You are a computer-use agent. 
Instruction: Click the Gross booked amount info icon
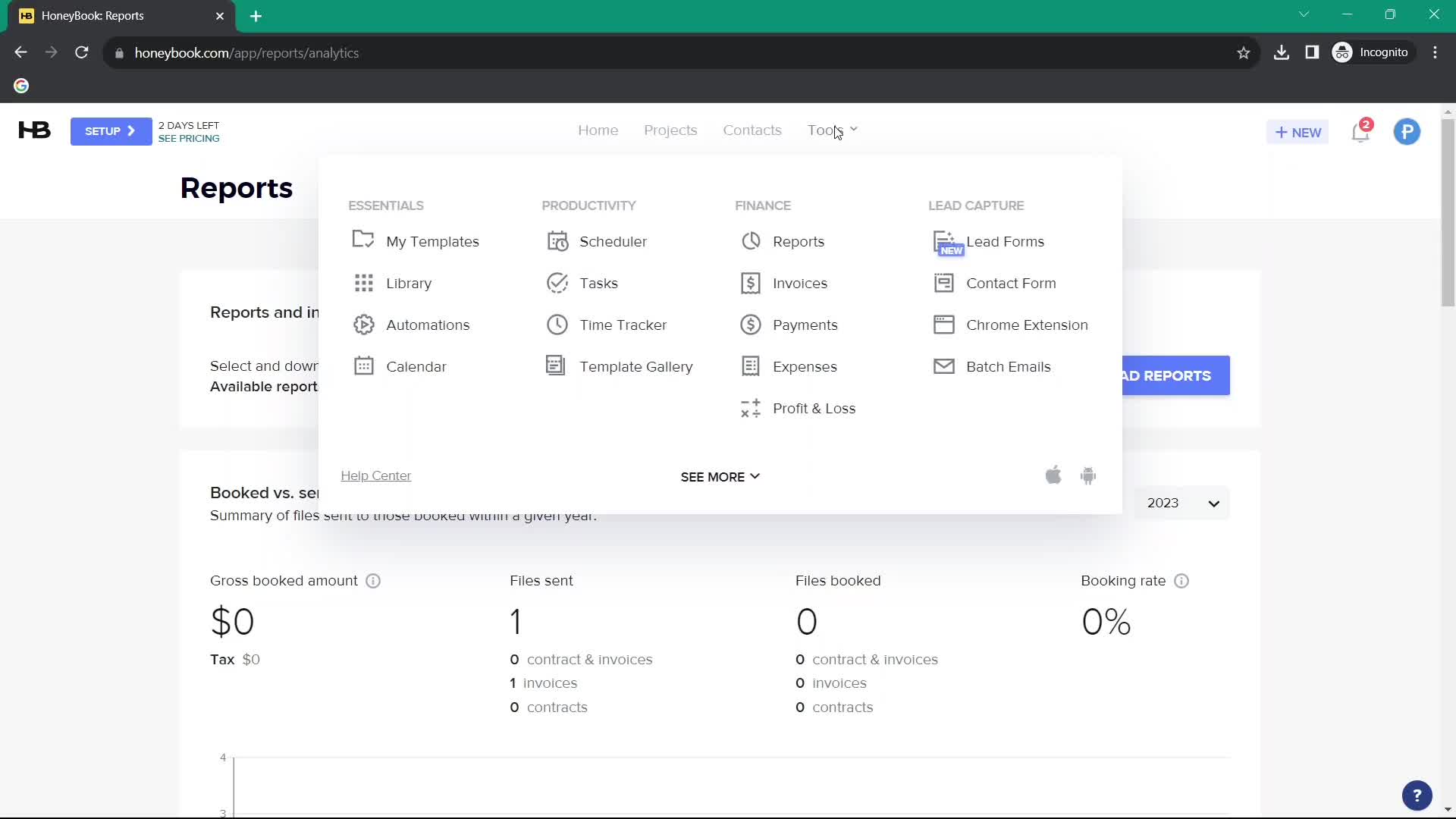pos(373,581)
